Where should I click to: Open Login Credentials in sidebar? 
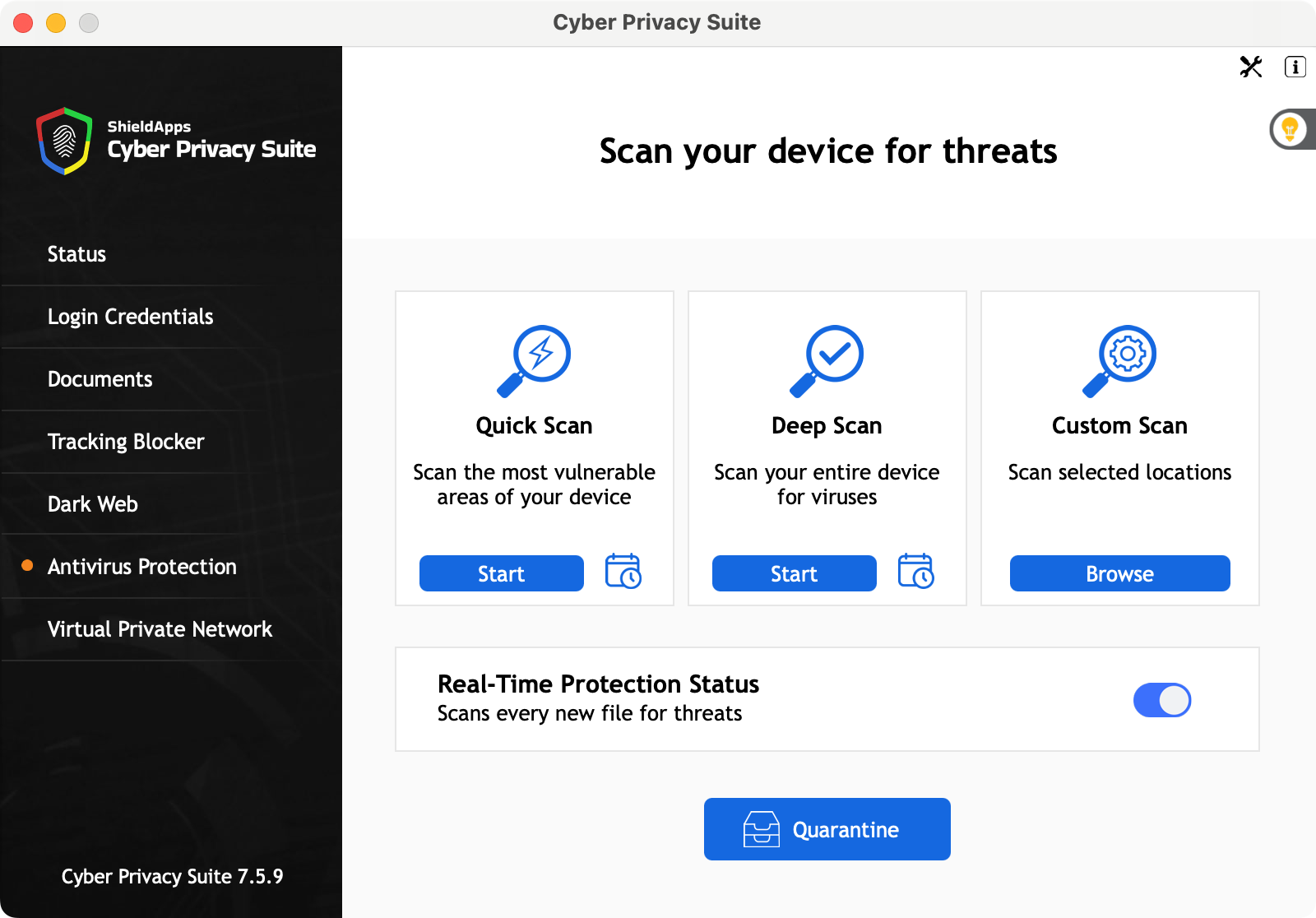130,317
